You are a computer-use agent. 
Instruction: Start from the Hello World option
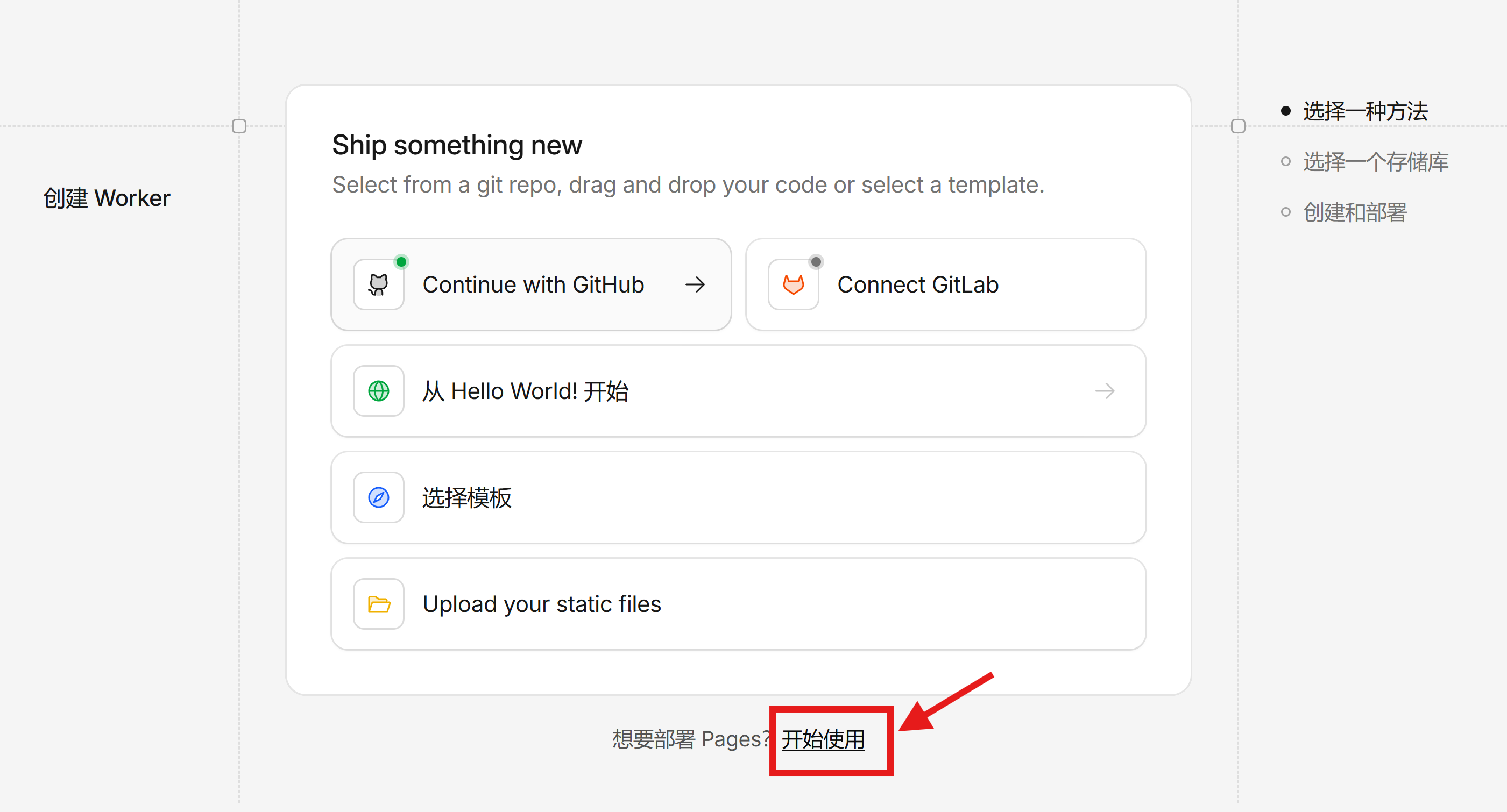(525, 391)
